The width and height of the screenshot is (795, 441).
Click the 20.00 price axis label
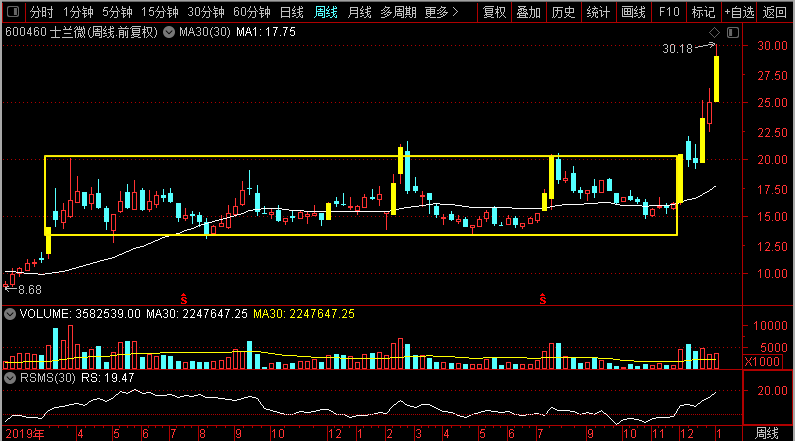[x=772, y=160]
